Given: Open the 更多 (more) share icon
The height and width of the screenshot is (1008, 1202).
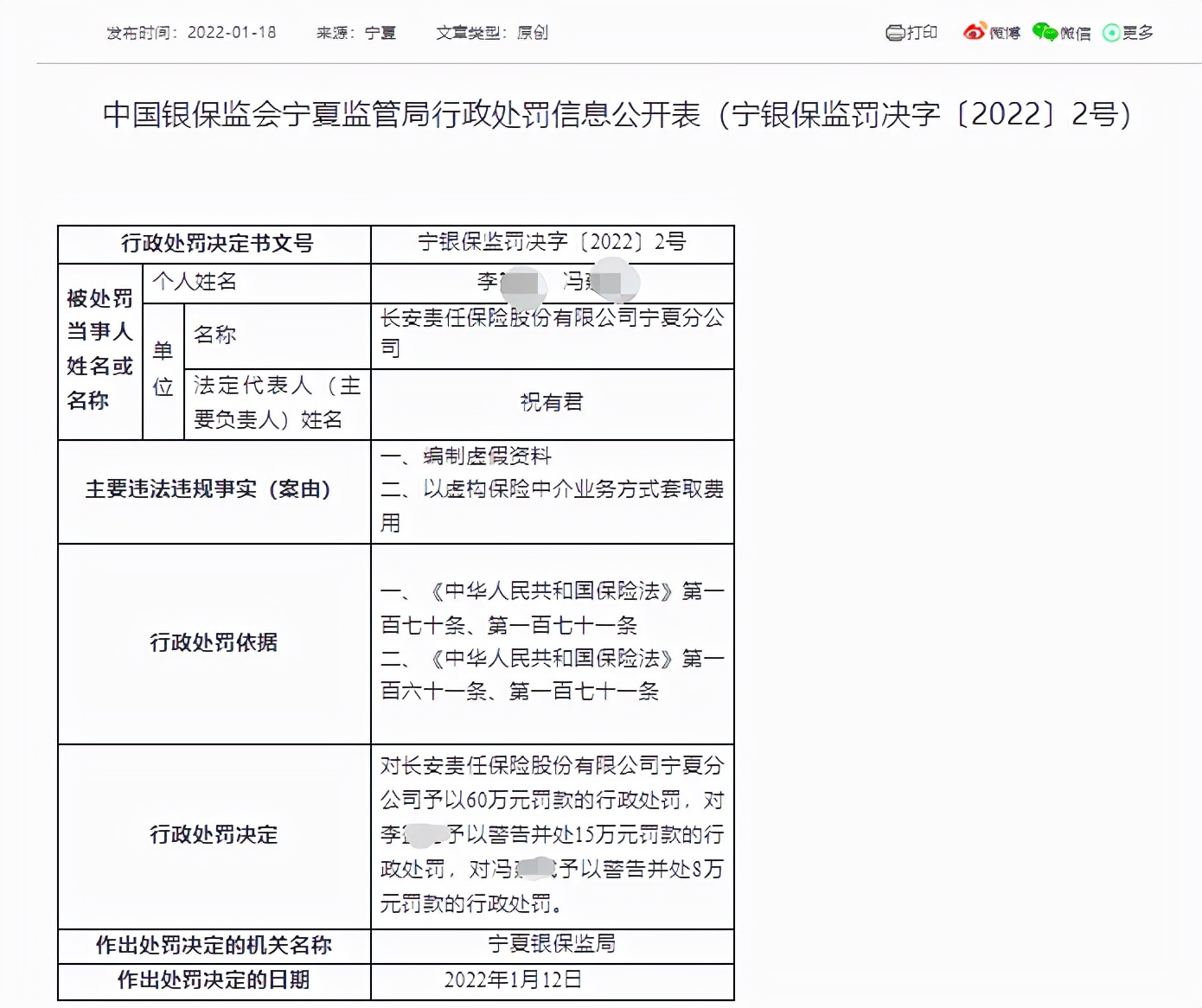Looking at the screenshot, I should [1111, 33].
